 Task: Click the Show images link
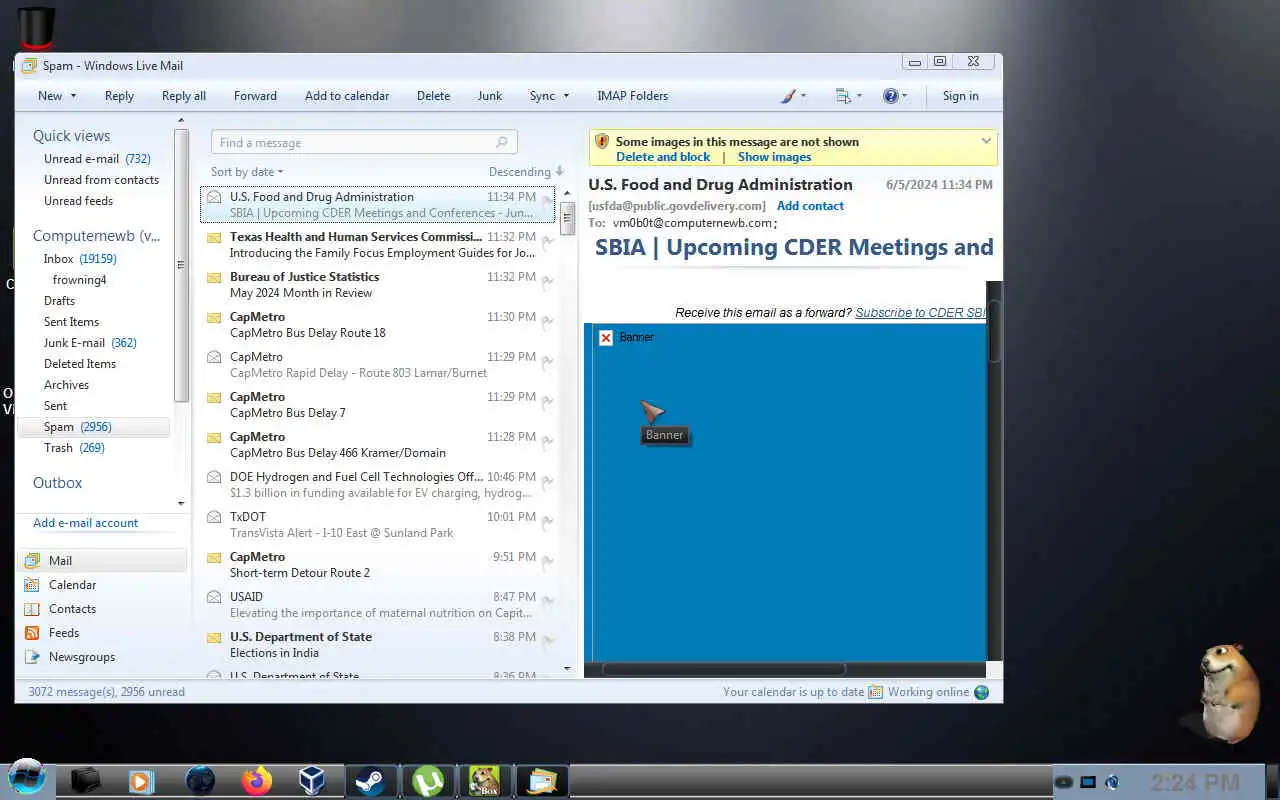(x=774, y=157)
